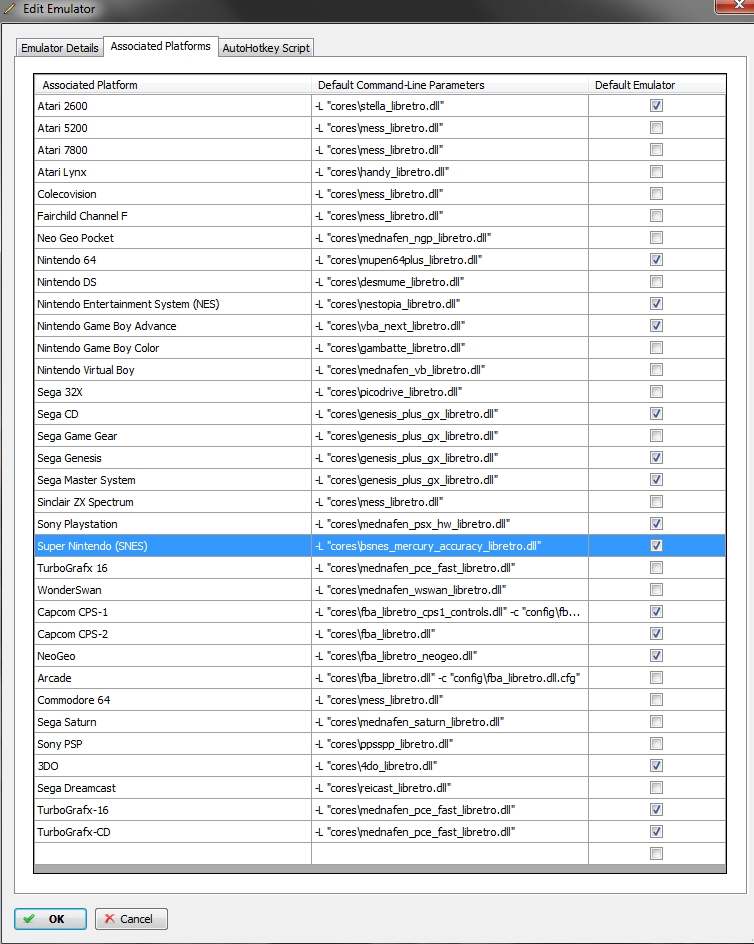Select the Sony Playstation platform cell
The height and width of the screenshot is (944, 754).
173,524
